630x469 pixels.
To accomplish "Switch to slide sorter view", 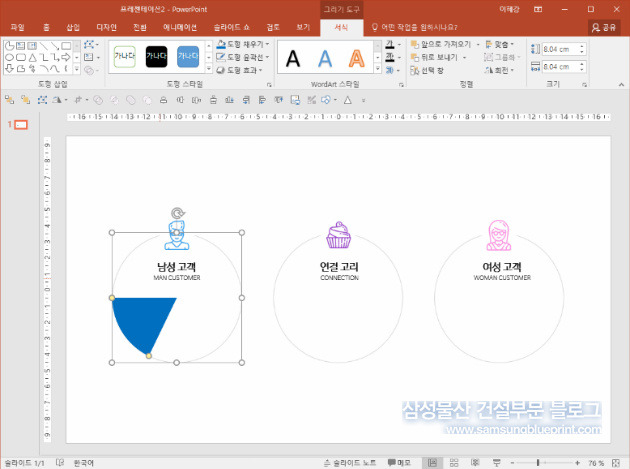I will (454, 463).
